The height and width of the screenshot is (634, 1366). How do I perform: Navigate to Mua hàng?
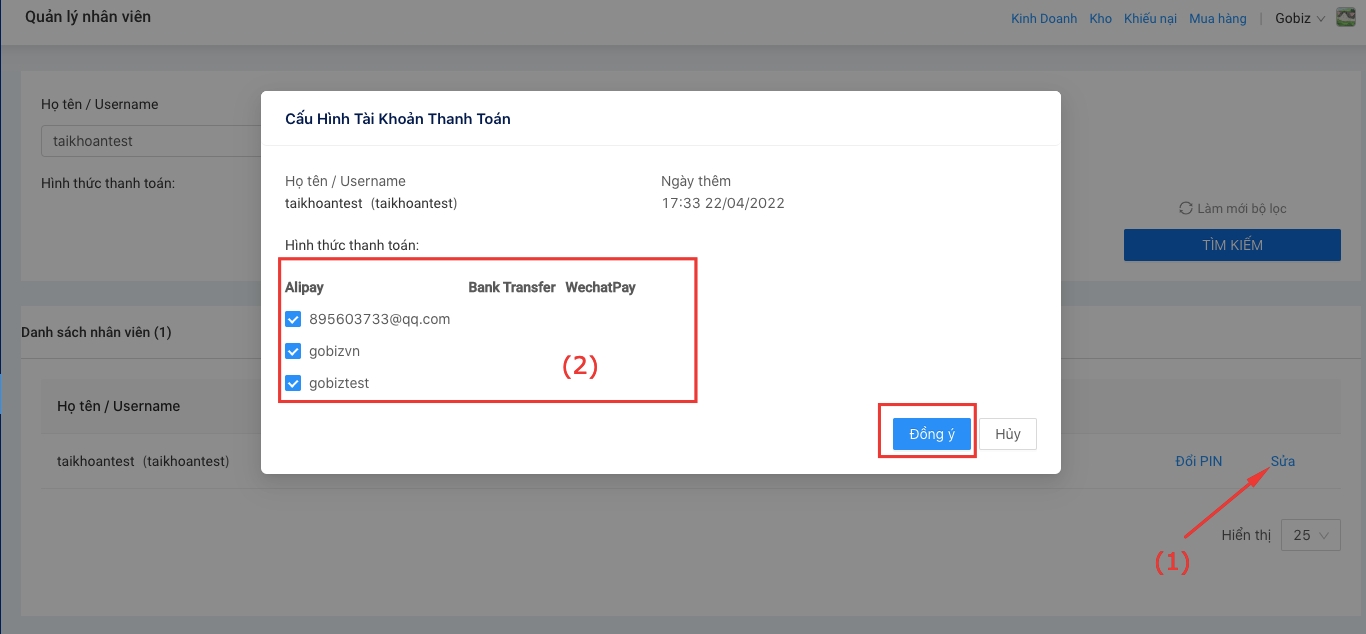(x=1217, y=18)
